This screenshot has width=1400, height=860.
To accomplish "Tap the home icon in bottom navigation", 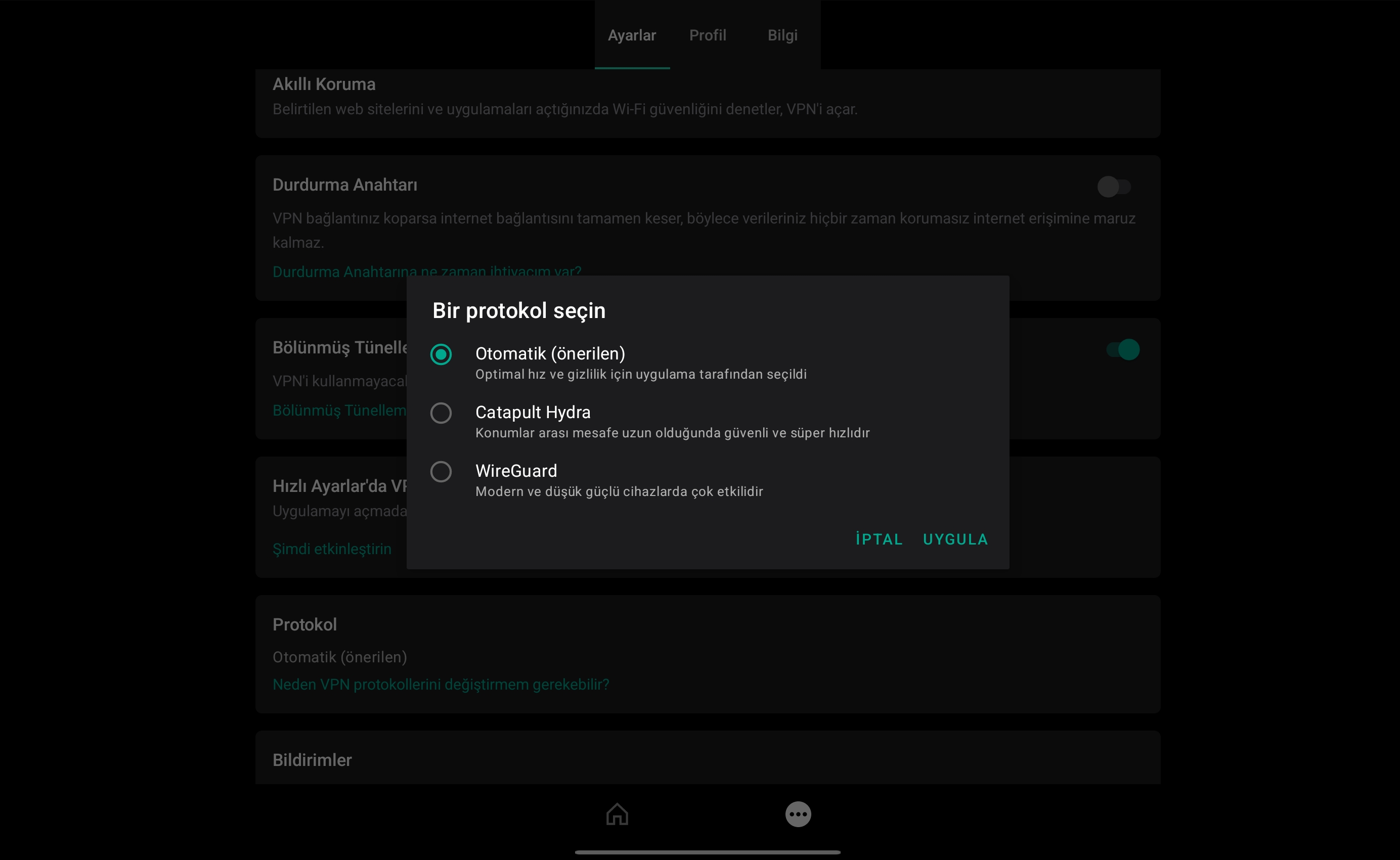I will [617, 814].
